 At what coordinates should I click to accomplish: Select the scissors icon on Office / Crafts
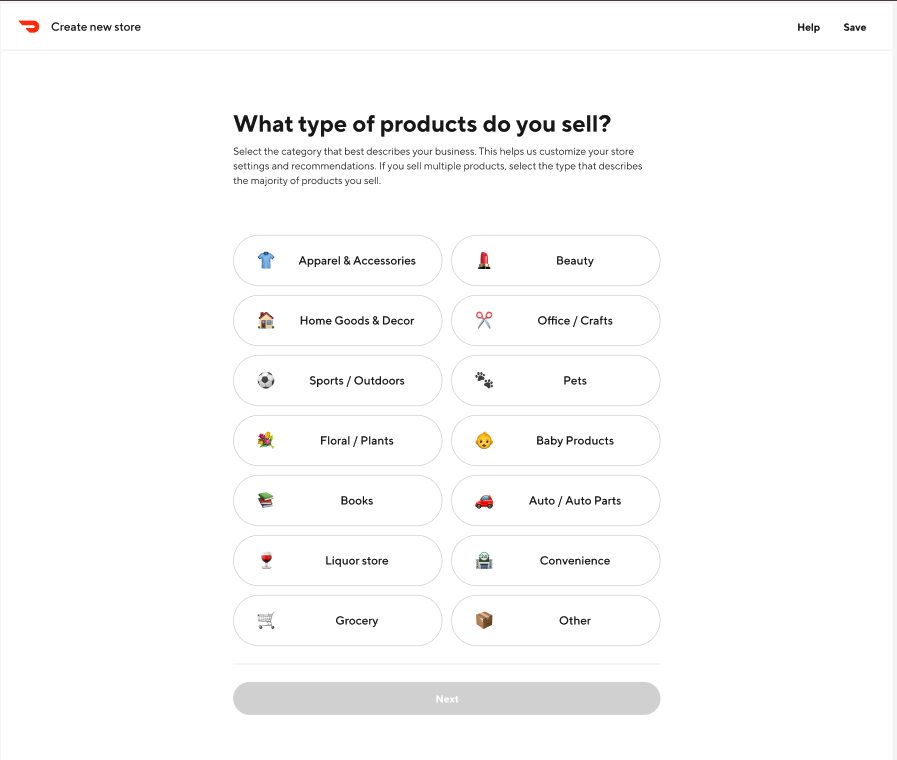[484, 320]
